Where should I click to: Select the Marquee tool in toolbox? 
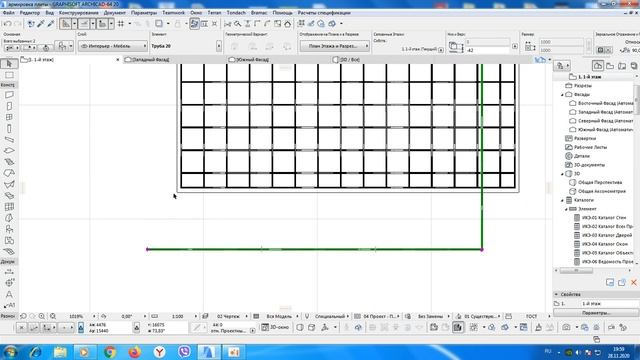[x=9, y=75]
